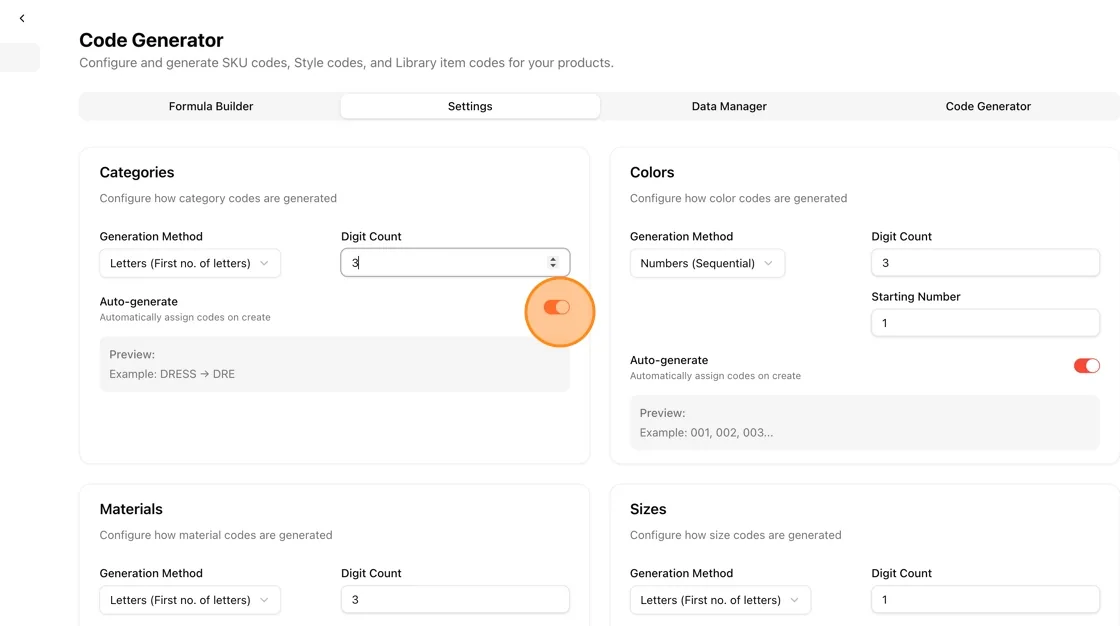
Task: Click the 'Sizes' section title
Action: click(x=648, y=509)
